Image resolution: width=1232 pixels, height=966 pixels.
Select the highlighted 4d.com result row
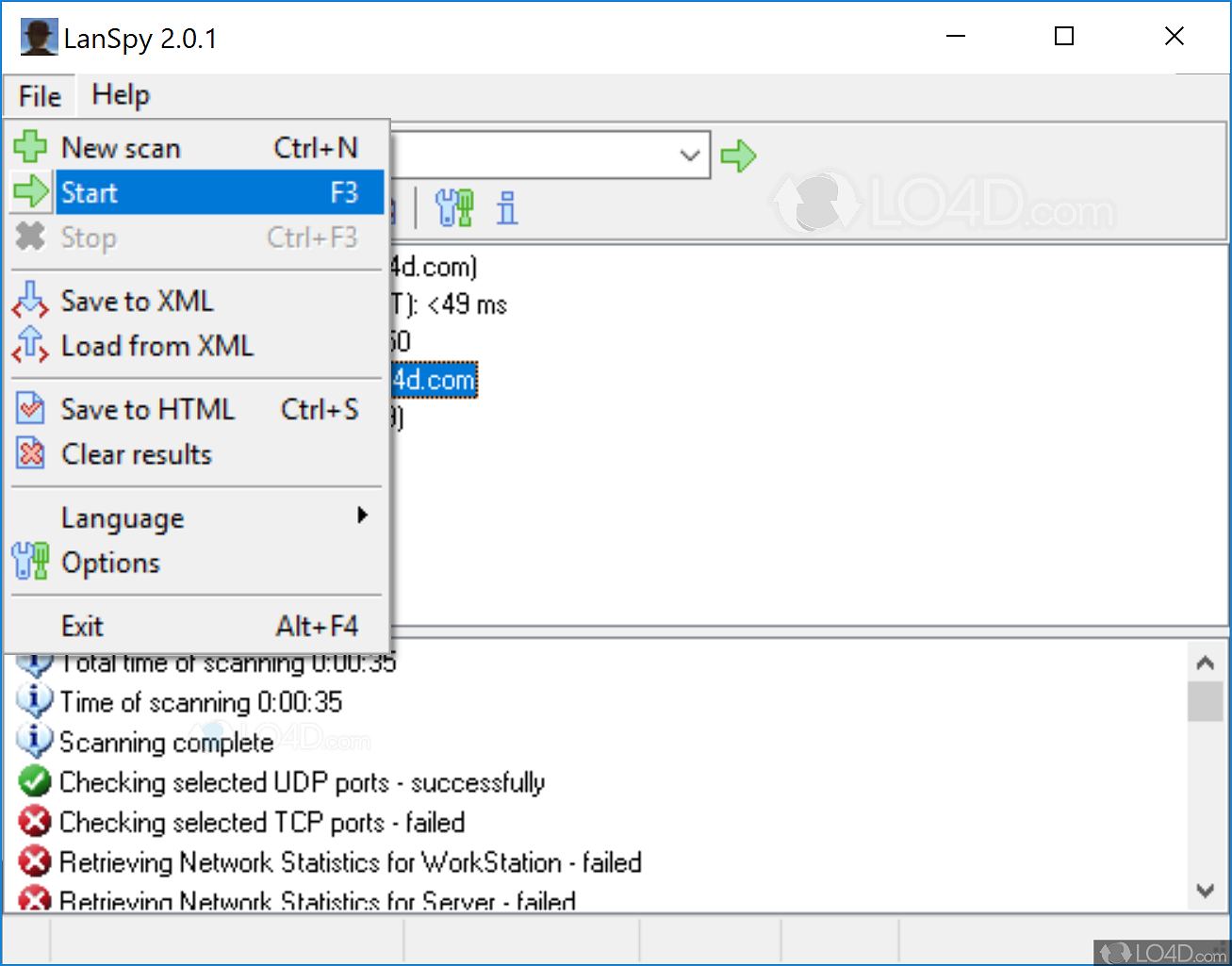tap(435, 380)
